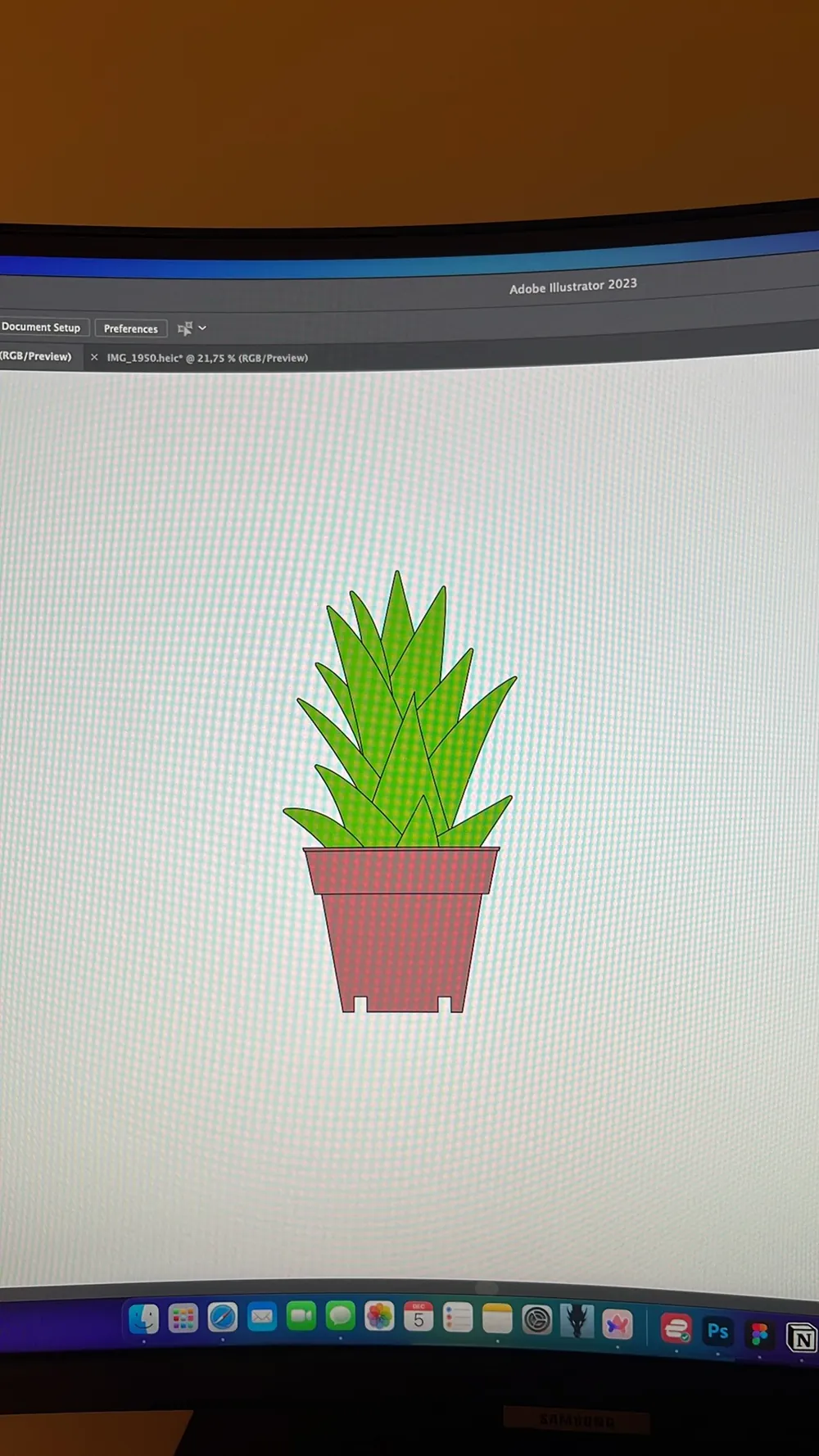Viewport: 819px width, 1456px height.
Task: Open Calendar showing 5 in the Dock
Action: tap(419, 1317)
